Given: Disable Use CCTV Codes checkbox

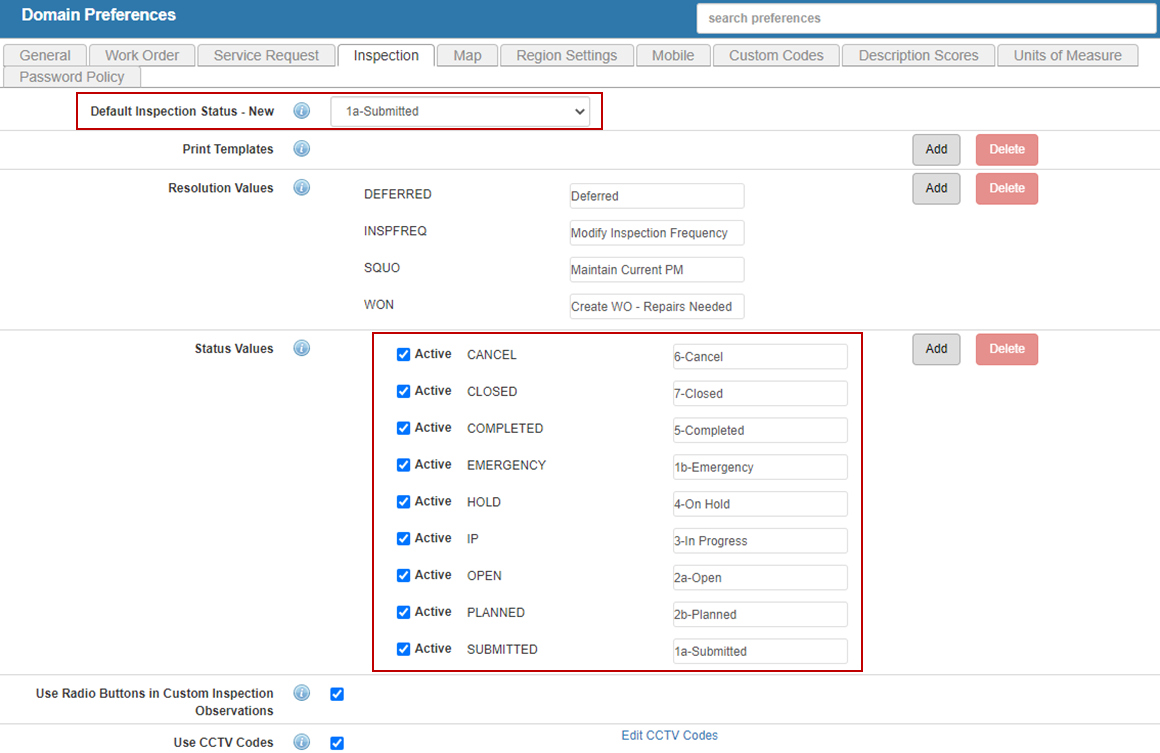Looking at the screenshot, I should coord(337,743).
